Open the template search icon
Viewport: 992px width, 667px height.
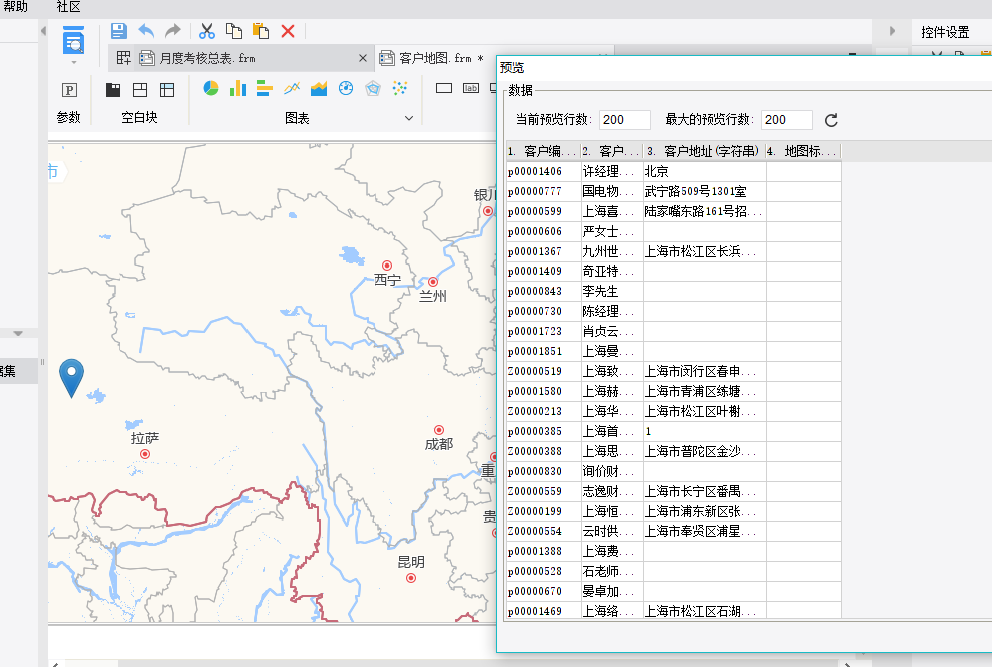point(73,40)
